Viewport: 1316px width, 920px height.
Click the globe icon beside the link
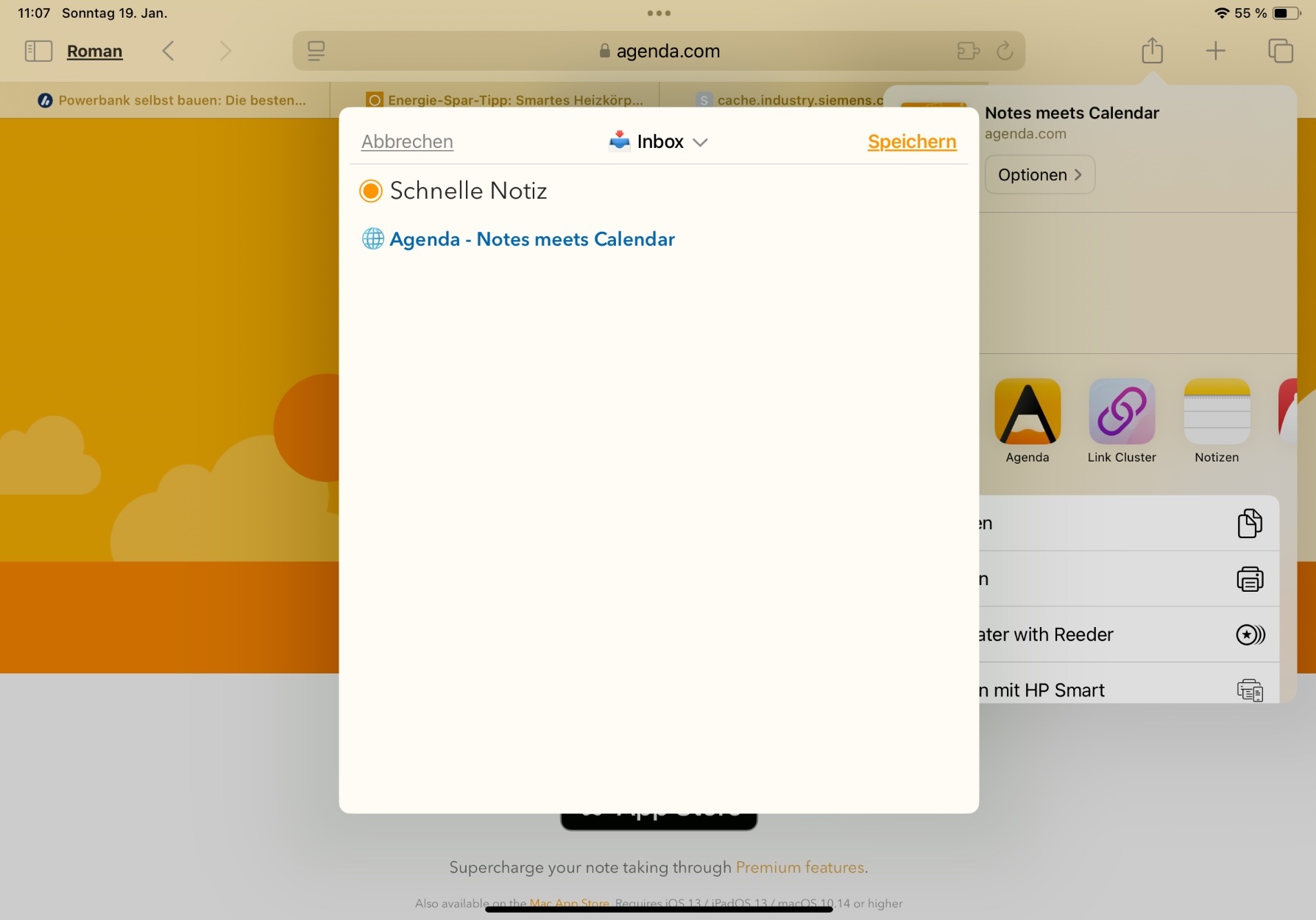coord(373,239)
